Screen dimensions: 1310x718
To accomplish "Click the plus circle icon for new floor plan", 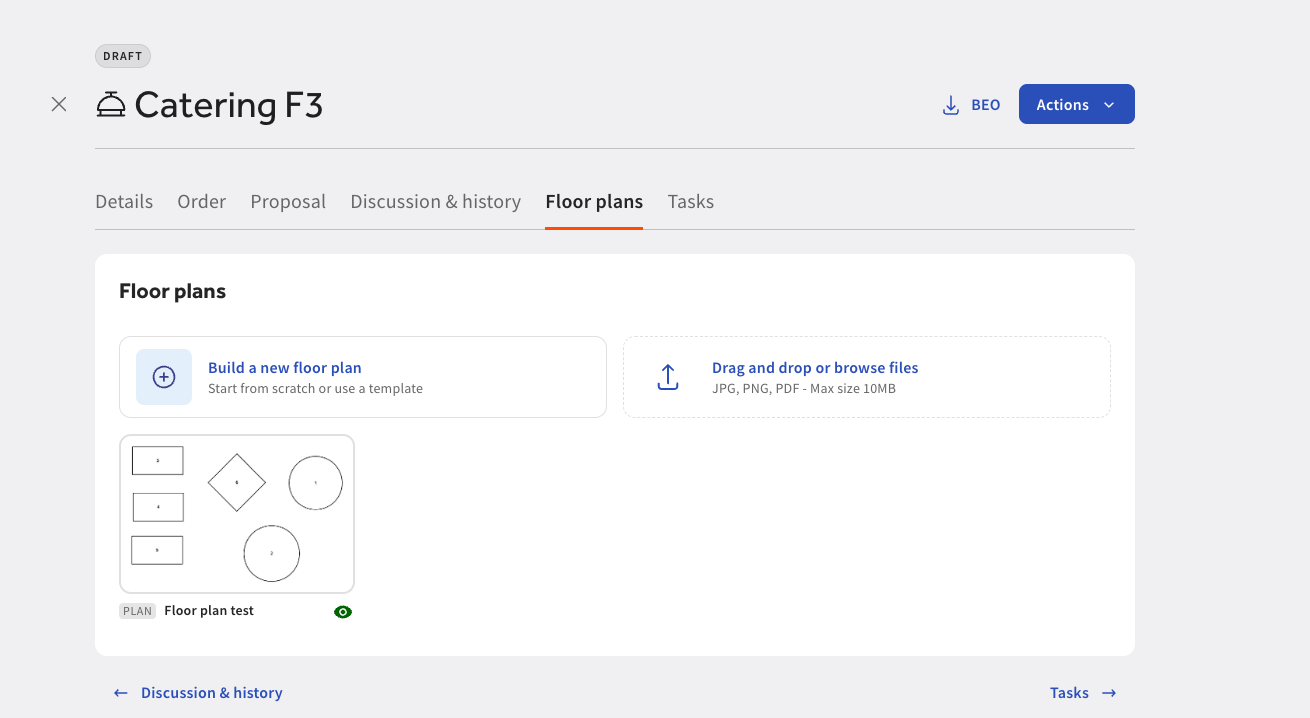I will point(164,377).
